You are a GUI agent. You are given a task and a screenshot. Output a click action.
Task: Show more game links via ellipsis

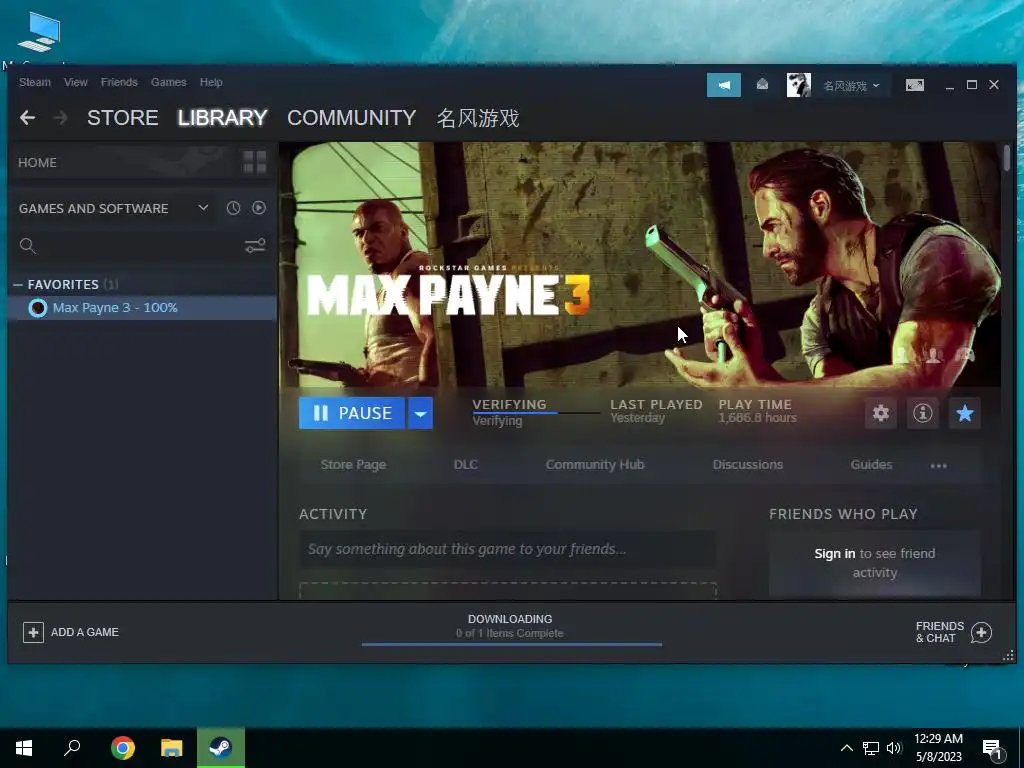(x=938, y=466)
